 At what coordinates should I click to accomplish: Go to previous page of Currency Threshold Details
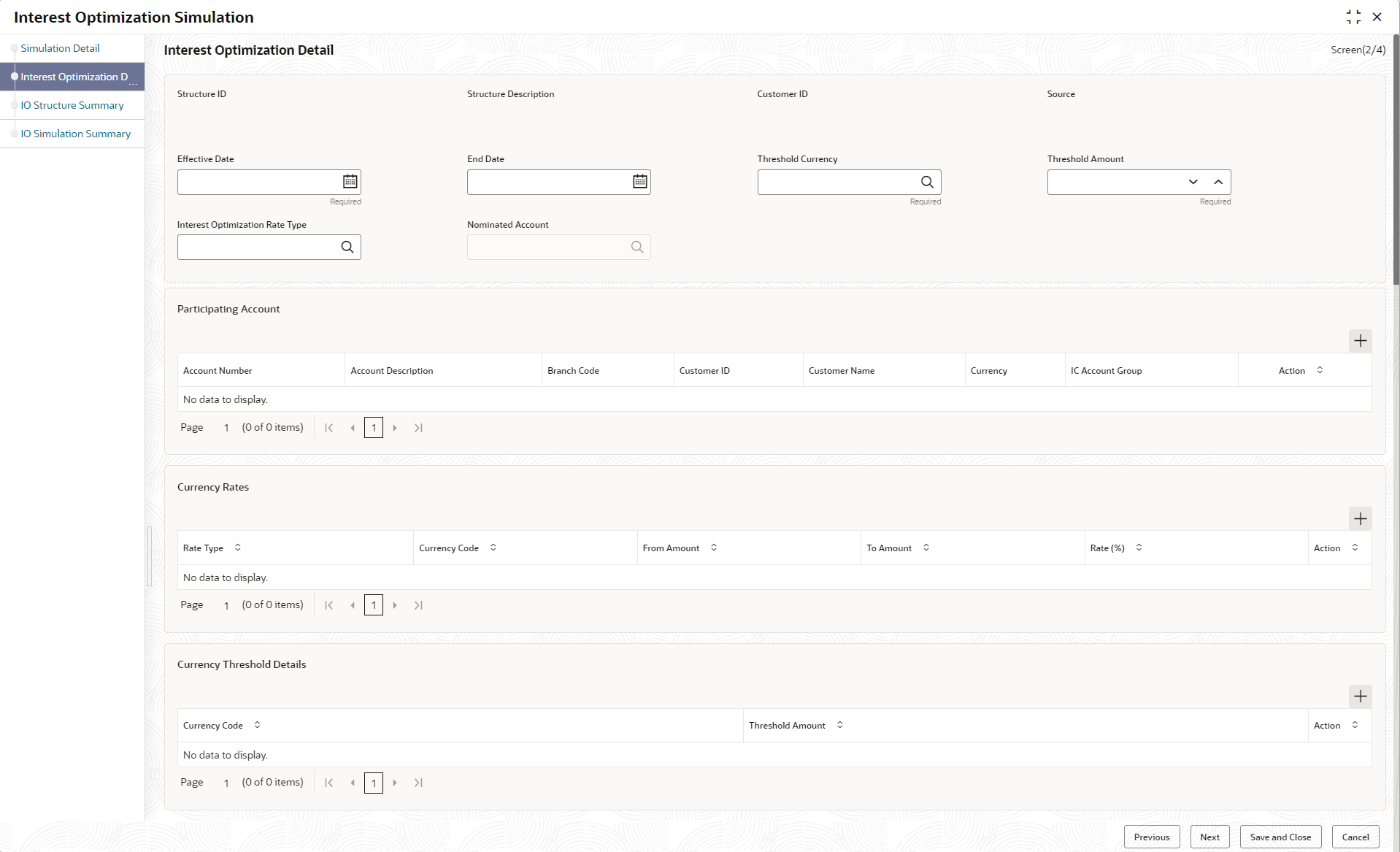tap(353, 783)
